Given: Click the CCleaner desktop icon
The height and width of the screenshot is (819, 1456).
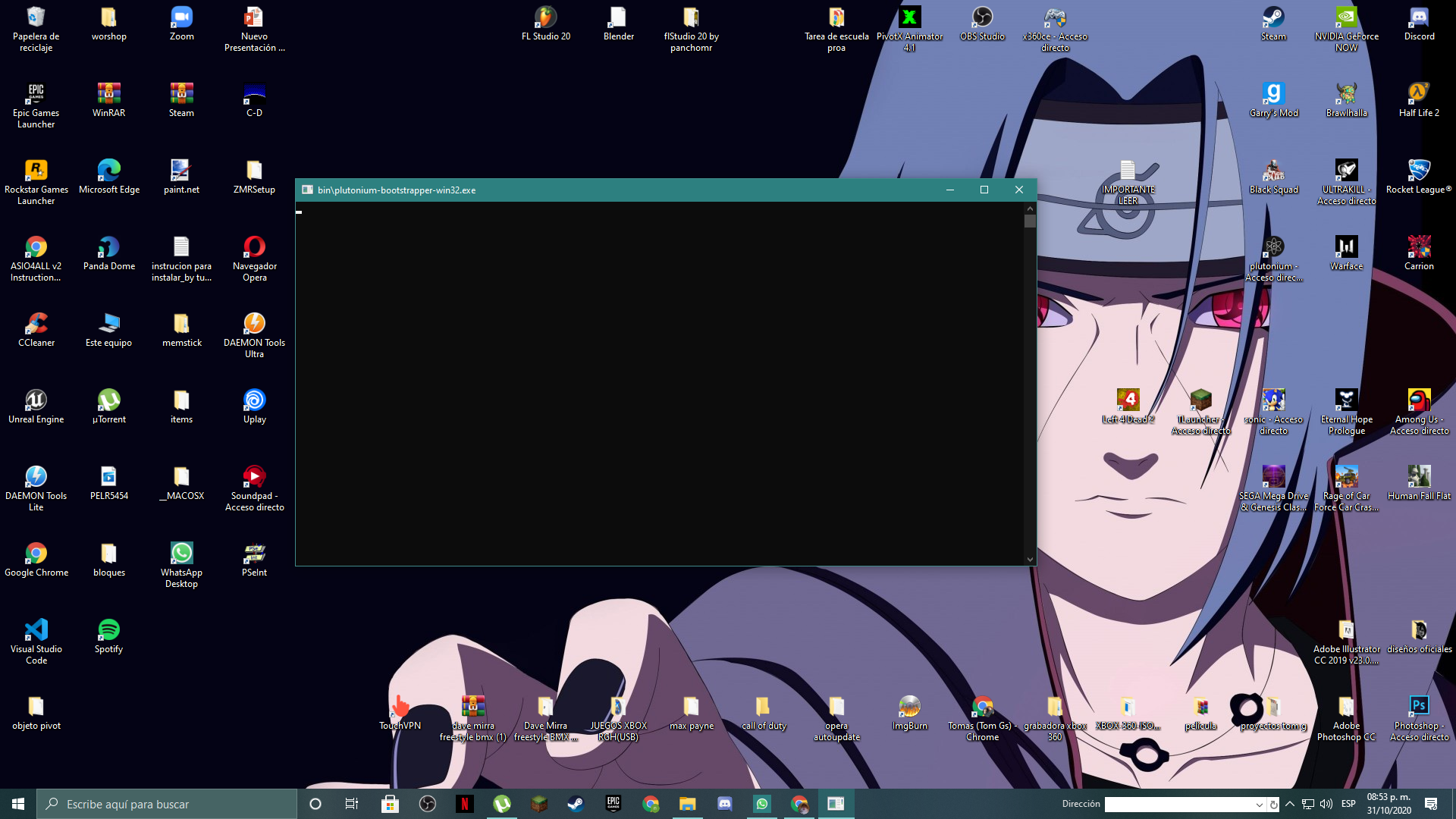Looking at the screenshot, I should [36, 329].
